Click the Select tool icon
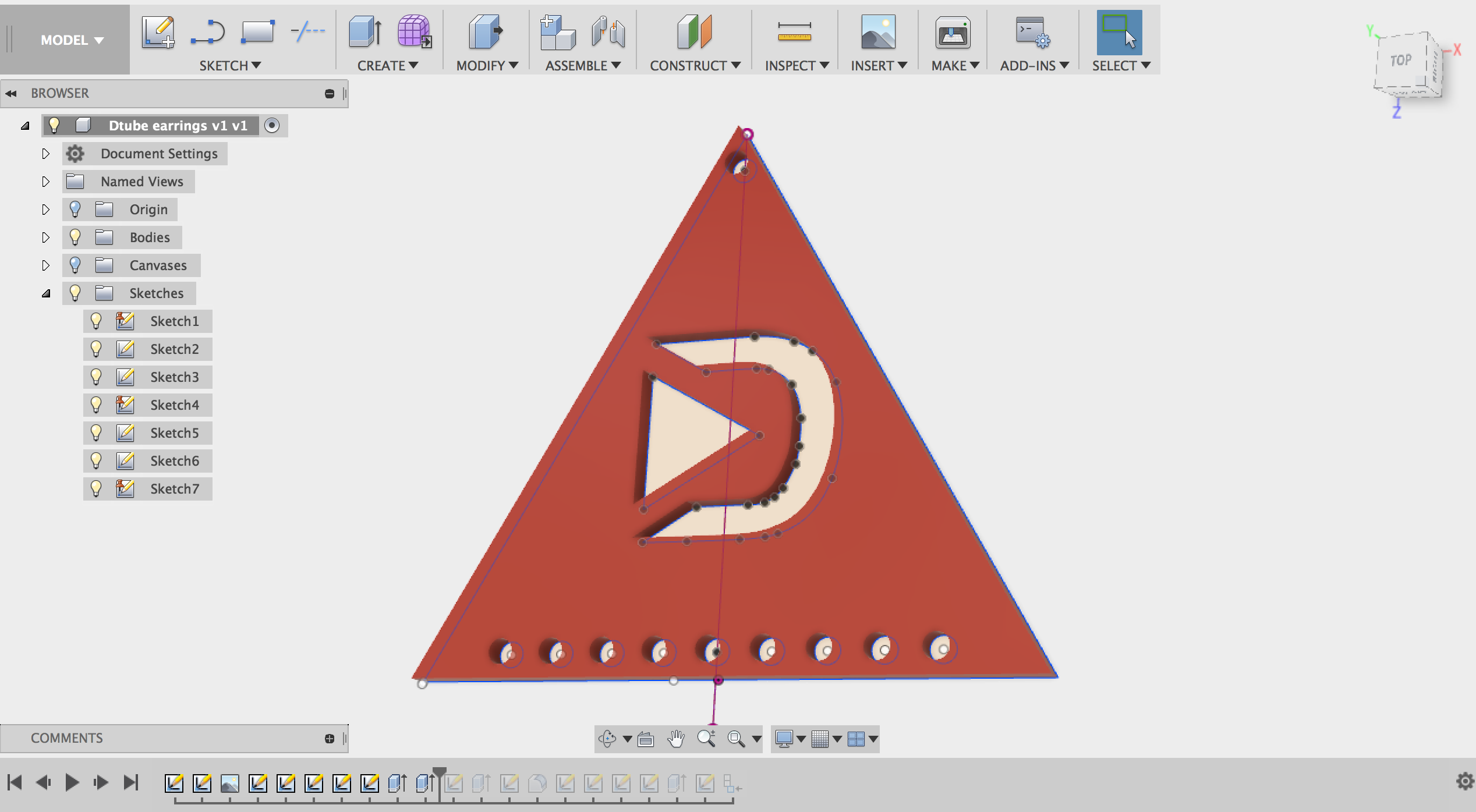This screenshot has height=812, width=1476. click(x=1119, y=33)
